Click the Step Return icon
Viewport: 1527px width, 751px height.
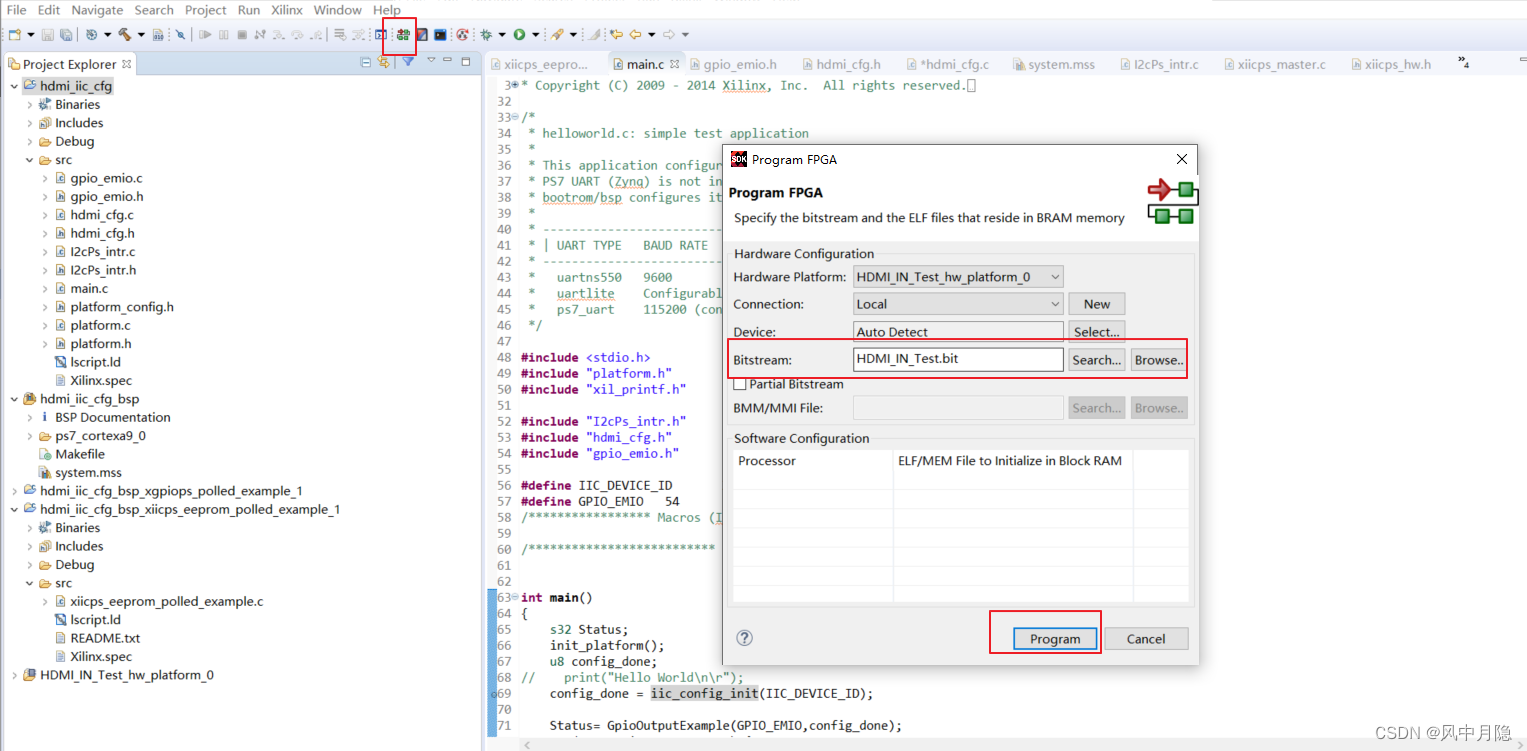tap(316, 34)
